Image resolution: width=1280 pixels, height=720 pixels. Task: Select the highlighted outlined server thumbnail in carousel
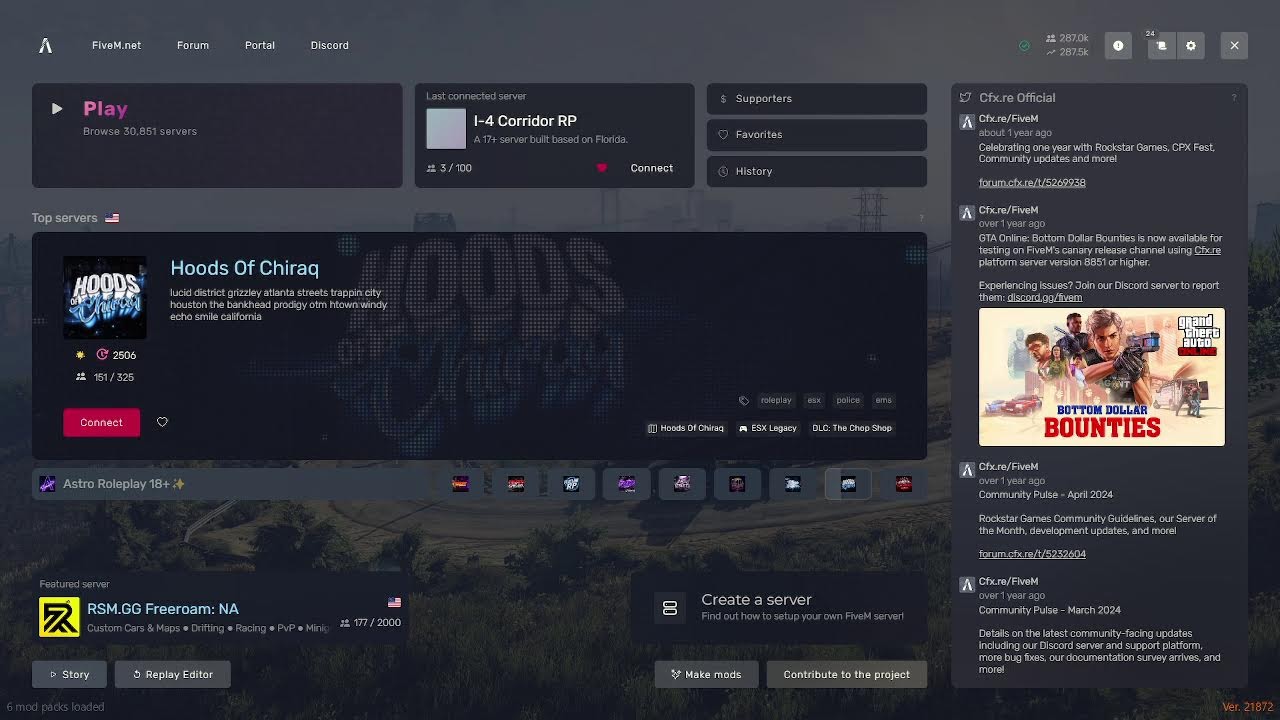pos(848,484)
